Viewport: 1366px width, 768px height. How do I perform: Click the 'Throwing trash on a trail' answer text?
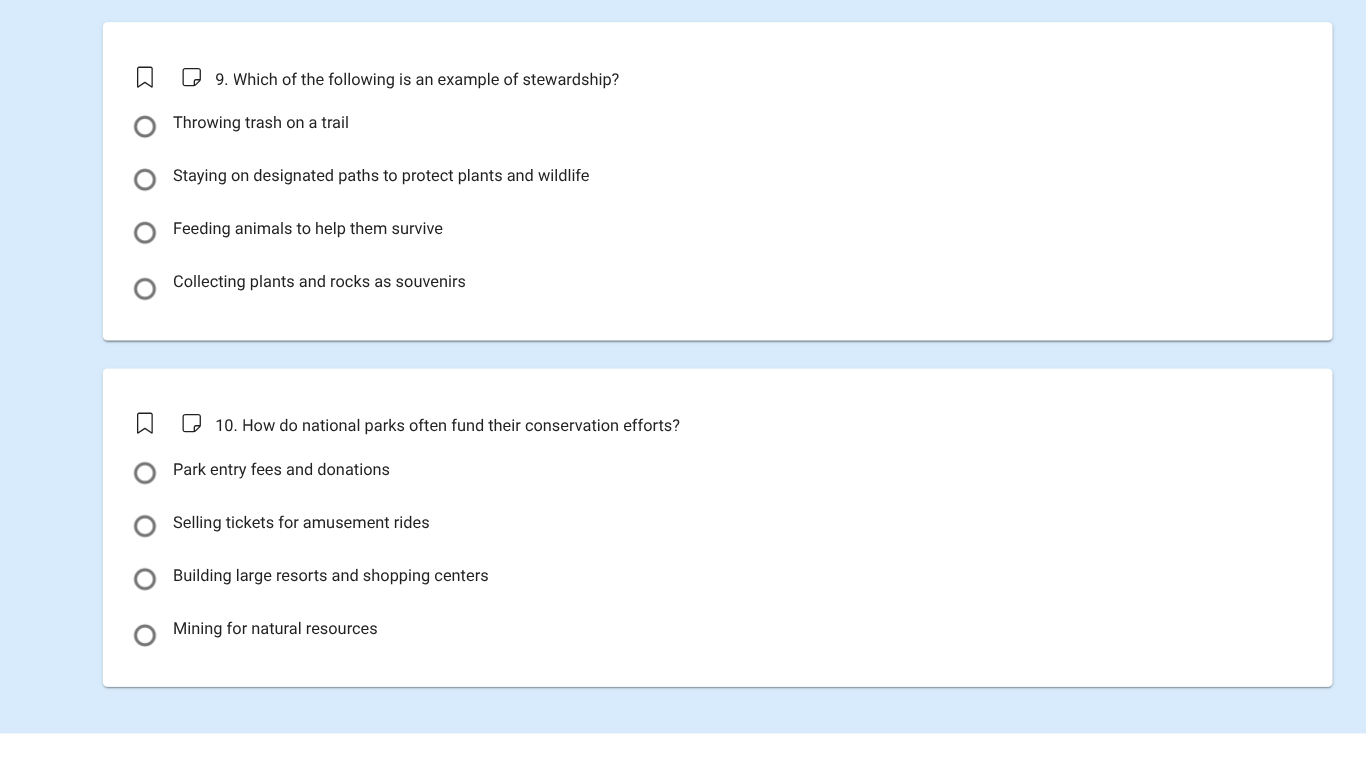260,123
